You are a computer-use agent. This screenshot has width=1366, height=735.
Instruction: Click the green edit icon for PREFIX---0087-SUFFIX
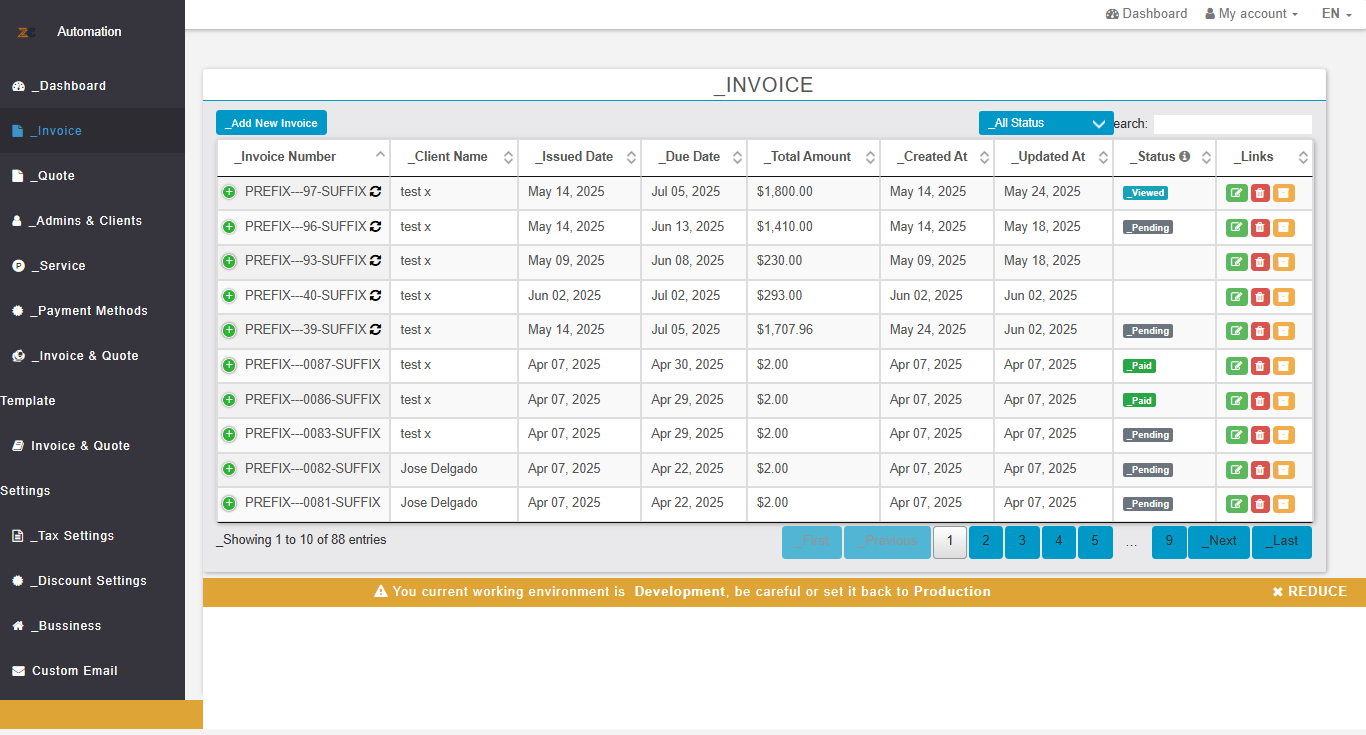pos(1237,366)
